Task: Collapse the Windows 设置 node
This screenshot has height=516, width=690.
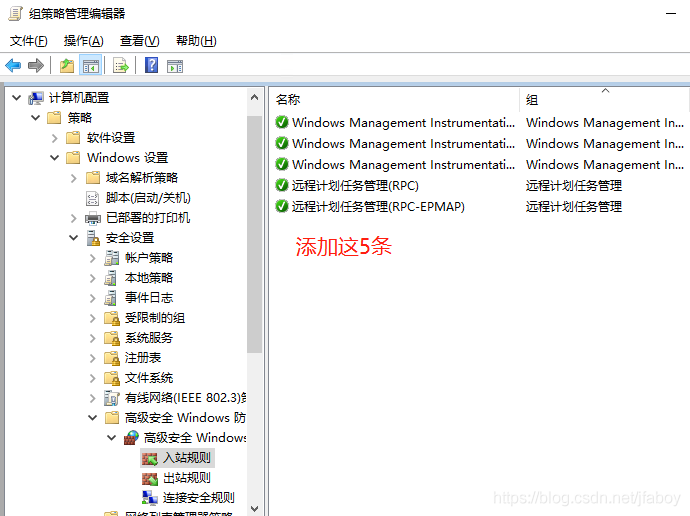Action: 55,157
